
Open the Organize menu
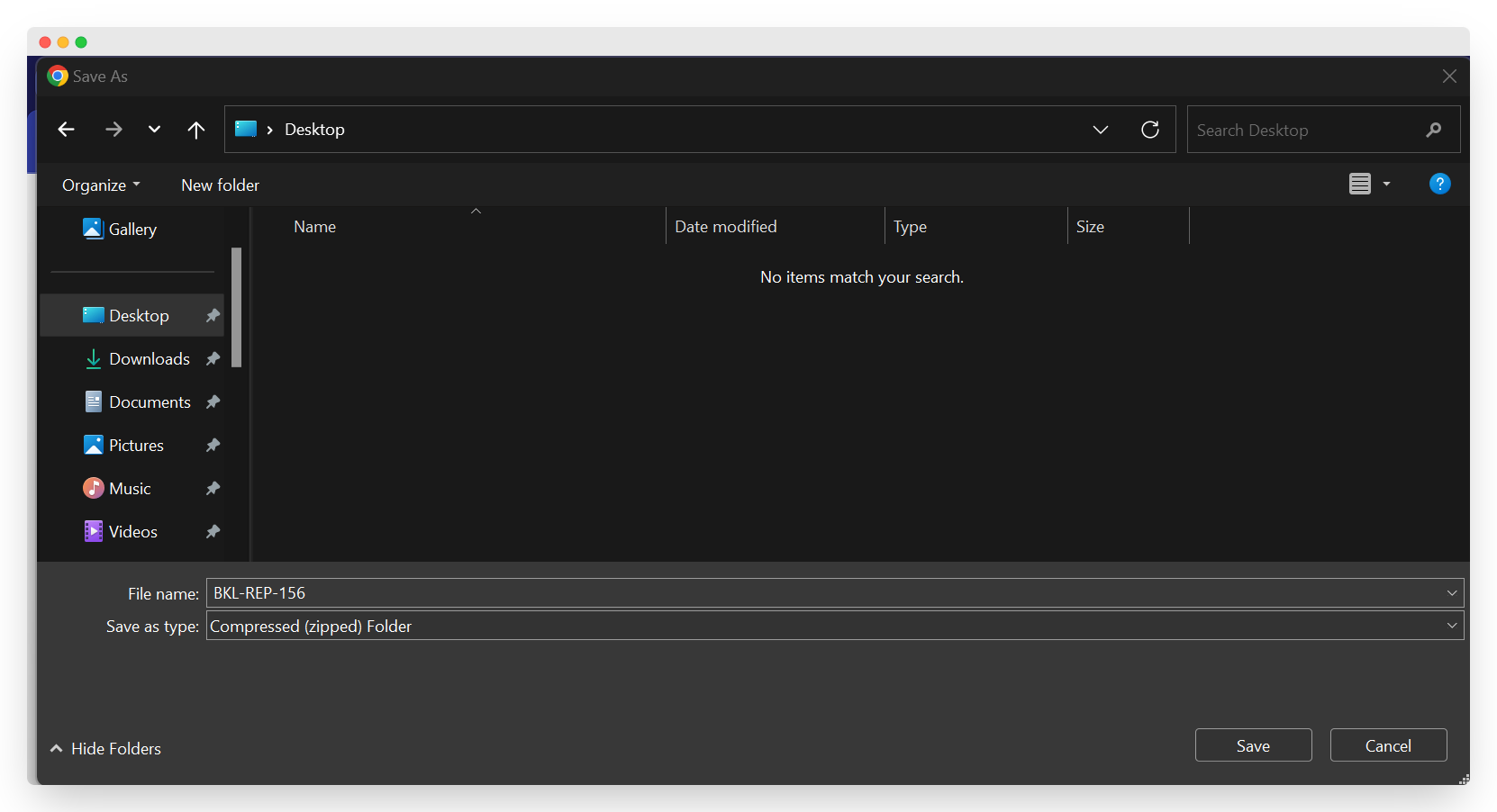tap(100, 185)
